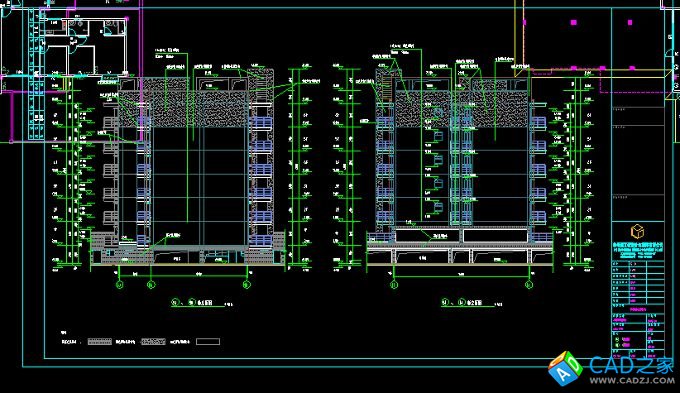Select the left elevation drawing title
Viewport: 680px width, 393px height.
(192, 302)
